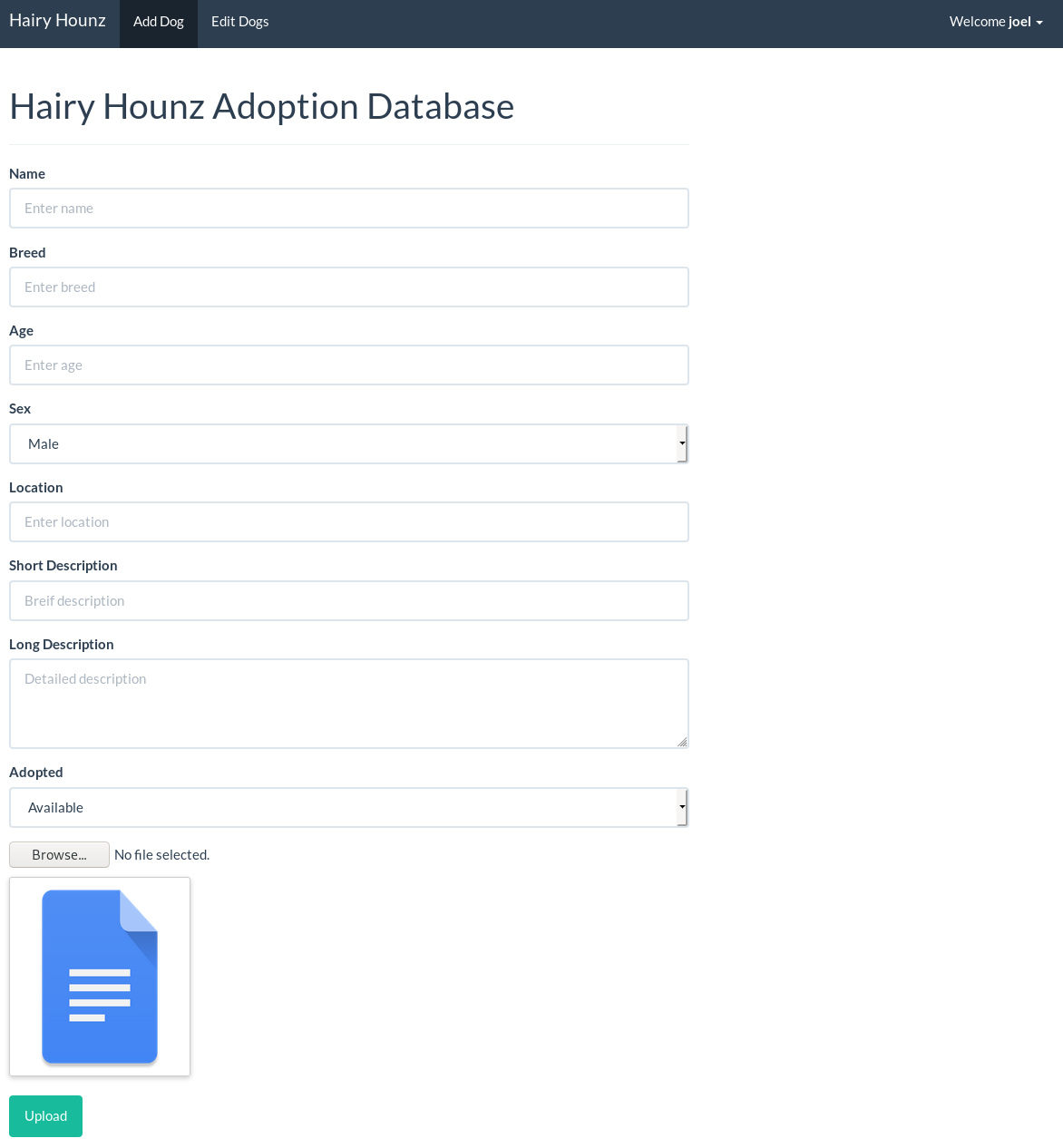Switch to the Edit Dogs tab
1063x1148 pixels.
coord(240,22)
